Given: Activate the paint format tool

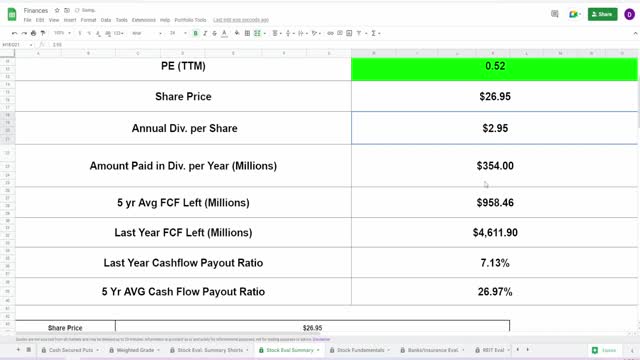Looking at the screenshot, I should pyautogui.click(x=43, y=33).
